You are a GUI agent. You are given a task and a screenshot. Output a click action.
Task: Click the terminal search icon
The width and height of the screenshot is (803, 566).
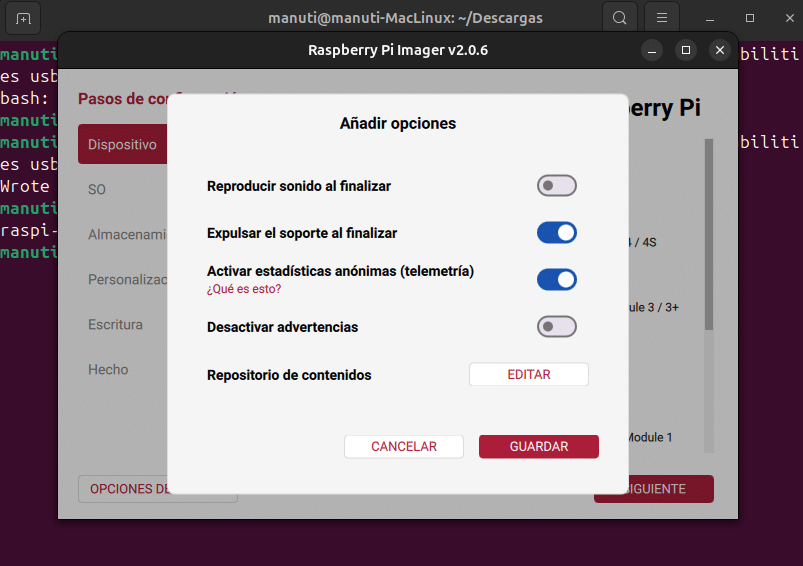620,18
